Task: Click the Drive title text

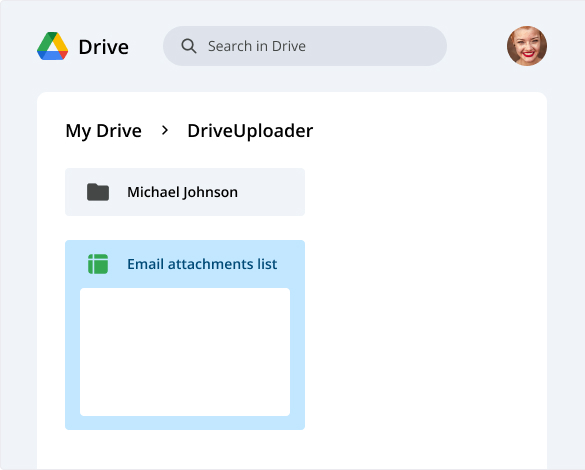Action: pyautogui.click(x=104, y=47)
